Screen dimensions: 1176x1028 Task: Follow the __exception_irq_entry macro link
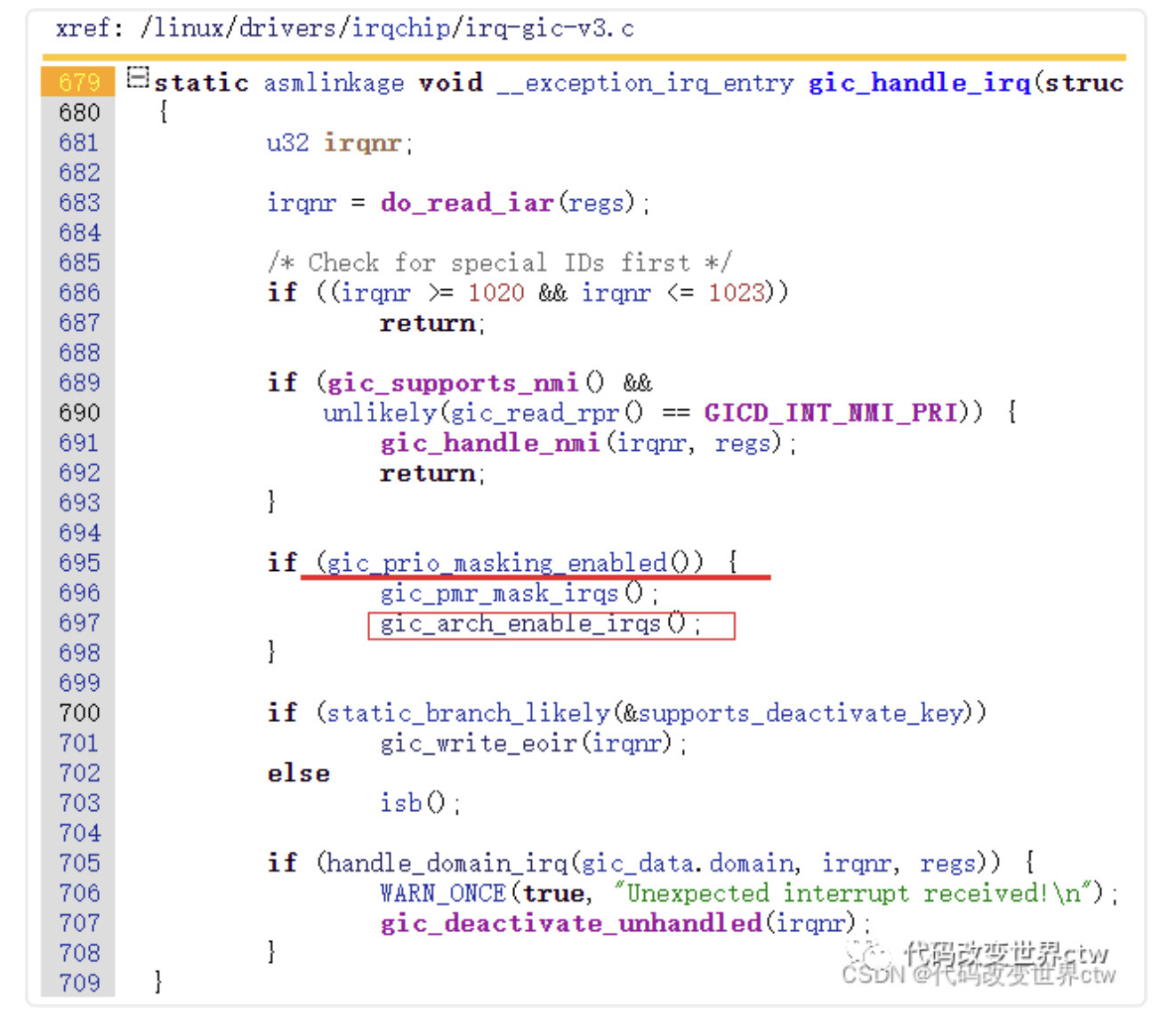(x=645, y=83)
